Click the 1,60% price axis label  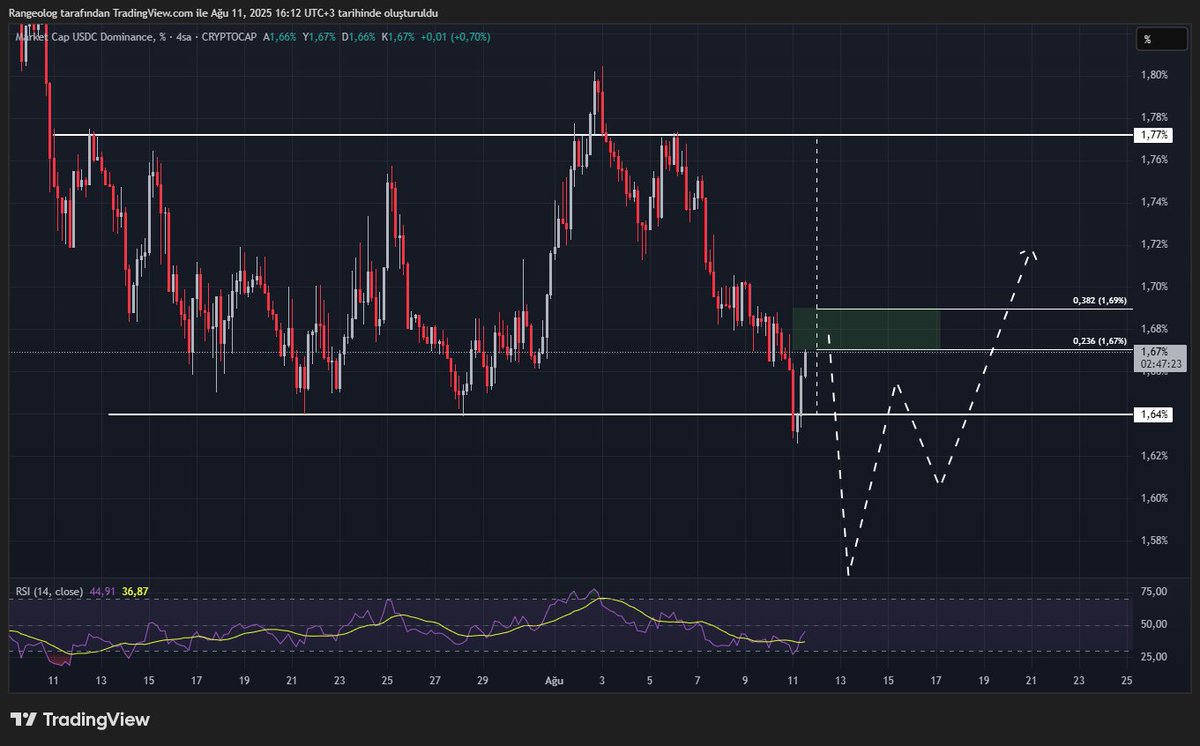click(1154, 498)
